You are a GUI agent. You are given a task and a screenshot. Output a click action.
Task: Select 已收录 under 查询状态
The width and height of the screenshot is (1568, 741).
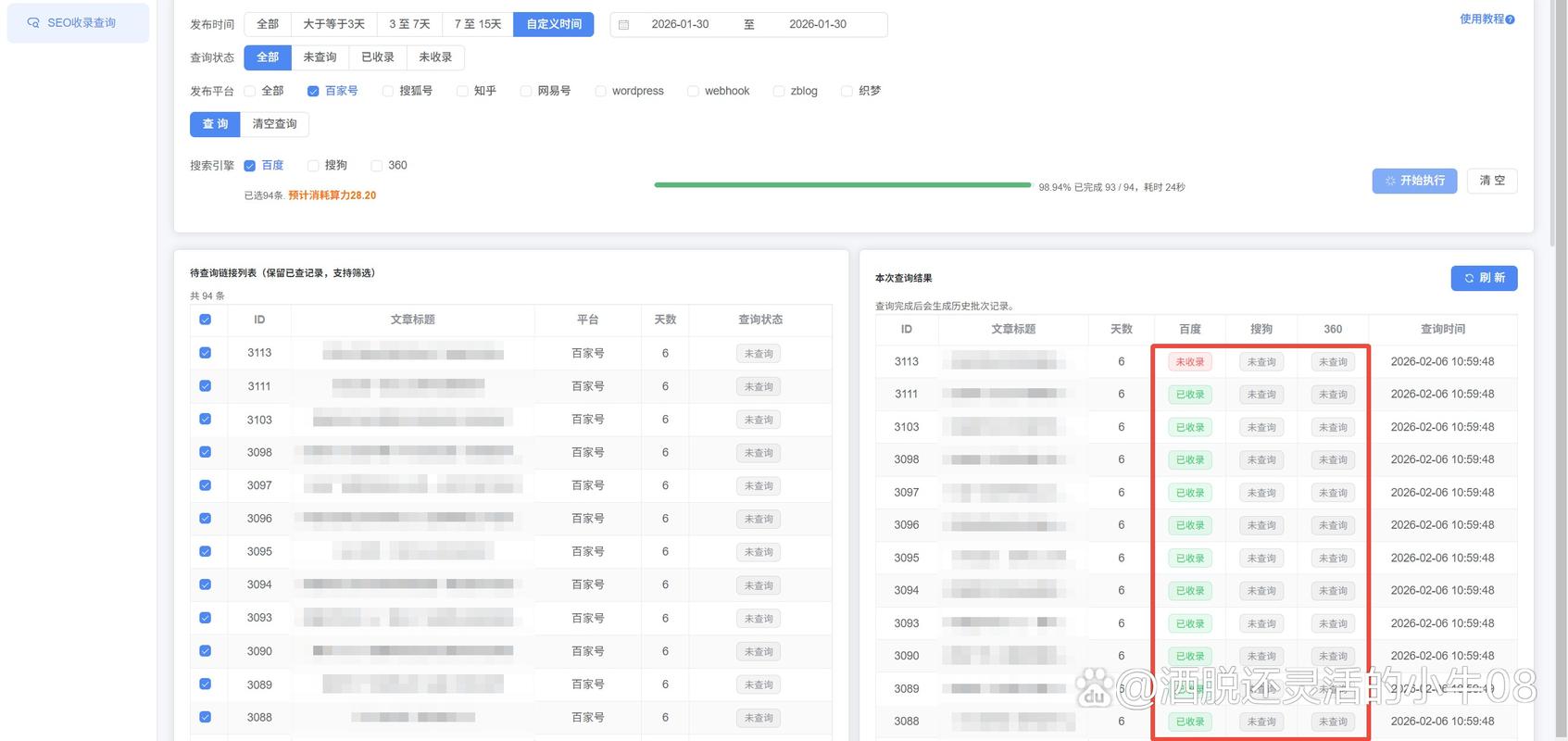pos(378,57)
